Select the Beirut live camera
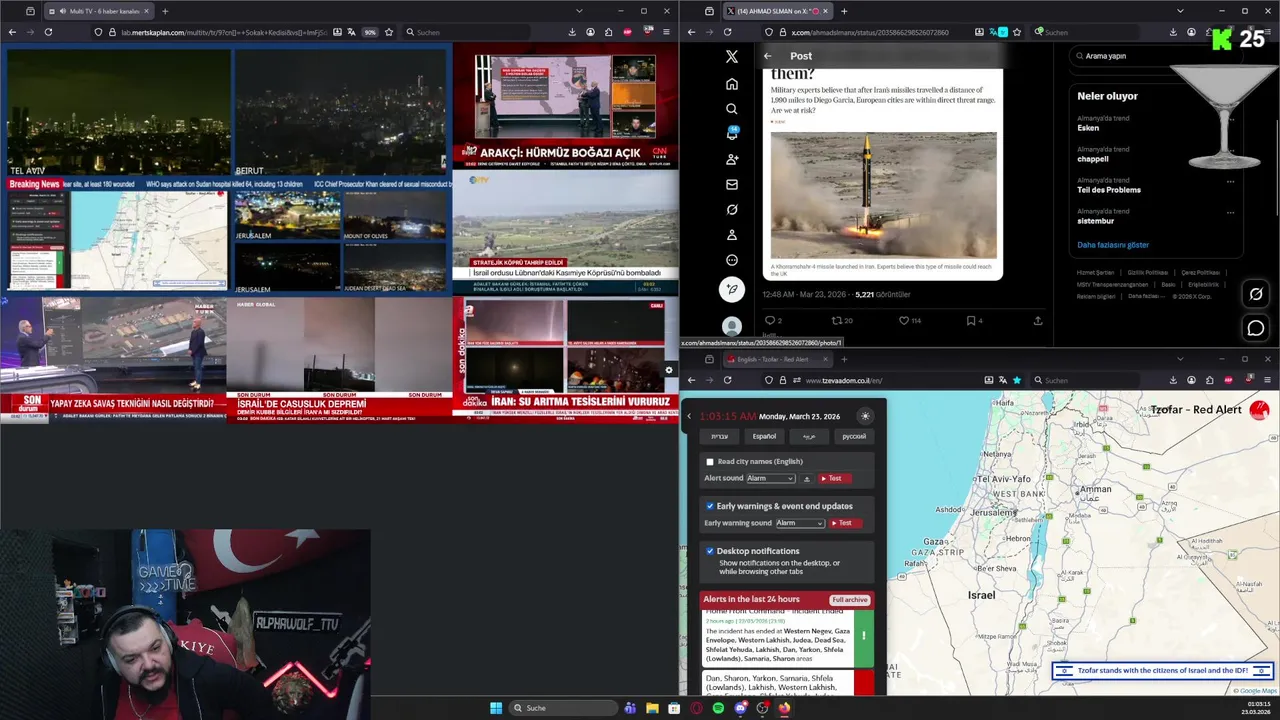The width and height of the screenshot is (1280, 720). [340, 112]
